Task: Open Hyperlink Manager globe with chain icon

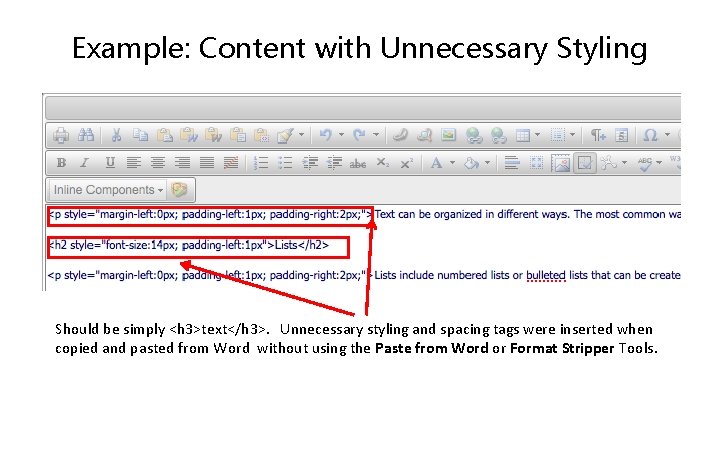Action: pyautogui.click(x=473, y=135)
